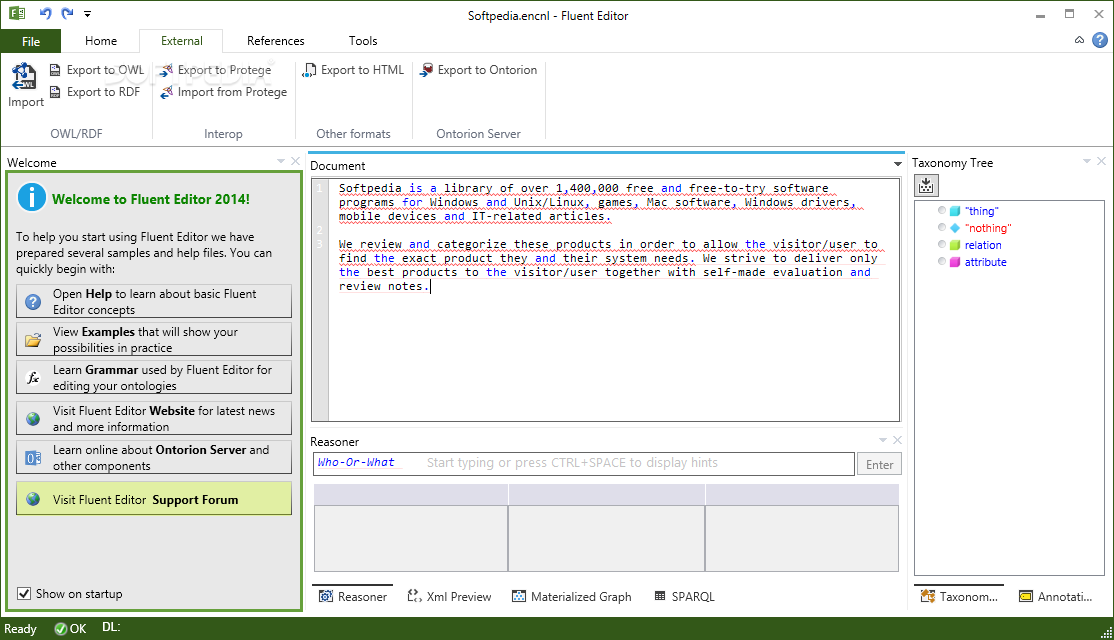This screenshot has width=1114, height=640.
Task: Expand the circle next to relation
Action: (x=941, y=244)
